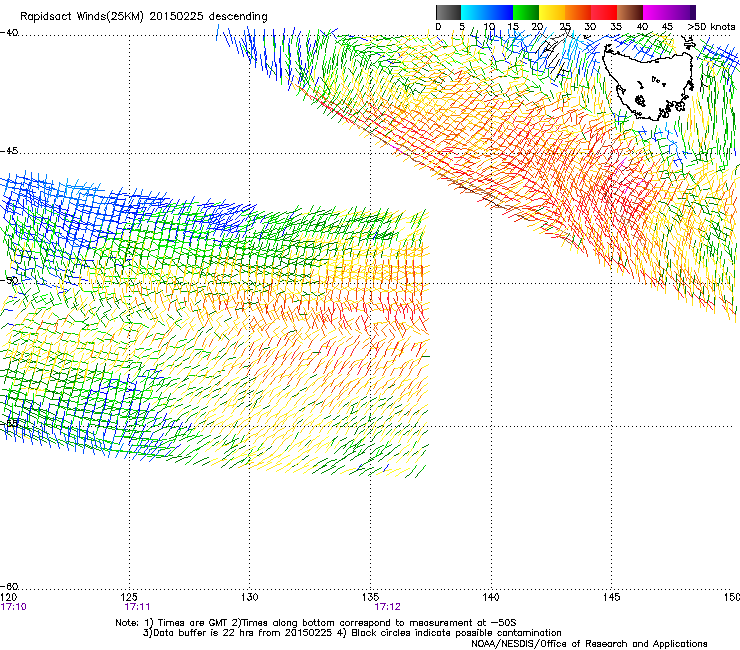Click the -60 latitude axis label
740x650 pixels.
coord(9,586)
